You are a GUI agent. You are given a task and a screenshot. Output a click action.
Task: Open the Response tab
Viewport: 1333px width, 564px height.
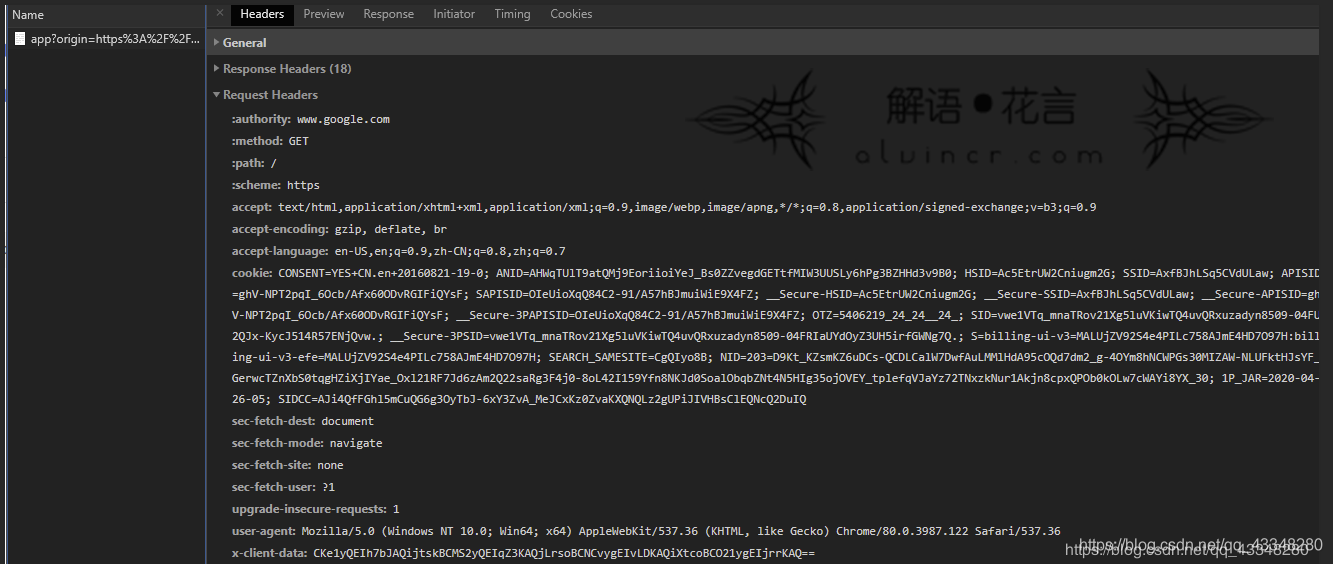click(388, 14)
